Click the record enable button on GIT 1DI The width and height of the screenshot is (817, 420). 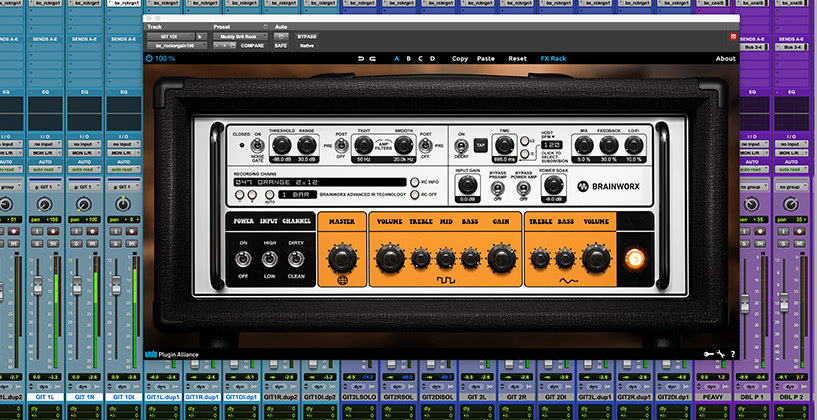(x=131, y=231)
